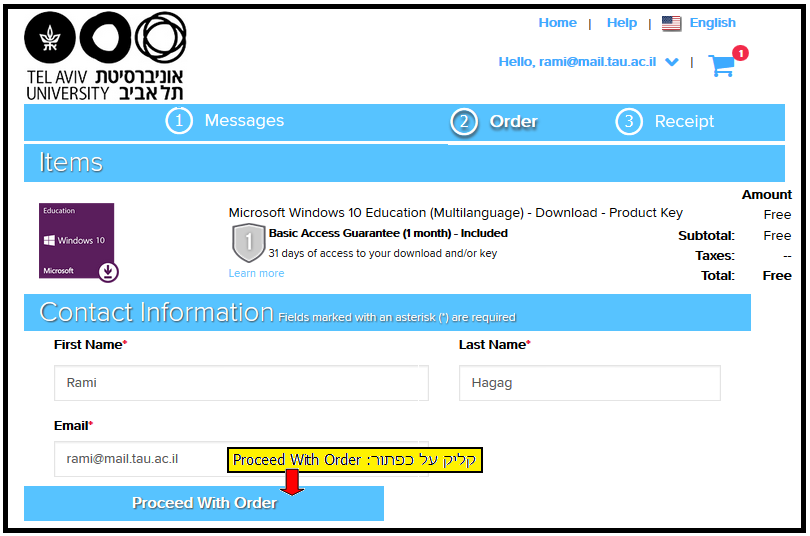Click the Total: Free amount text
Viewport: 810px width, 536px height.
tap(776, 276)
